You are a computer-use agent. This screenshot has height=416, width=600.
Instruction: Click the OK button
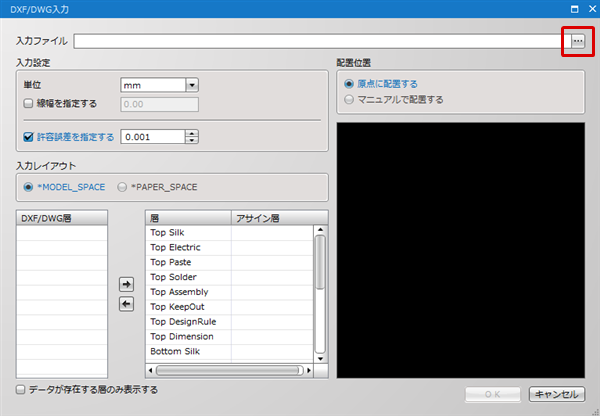click(x=493, y=394)
